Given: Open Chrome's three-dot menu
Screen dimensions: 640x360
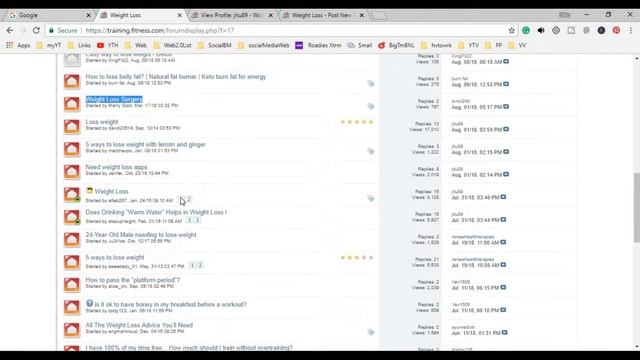Looking at the screenshot, I should [x=631, y=30].
